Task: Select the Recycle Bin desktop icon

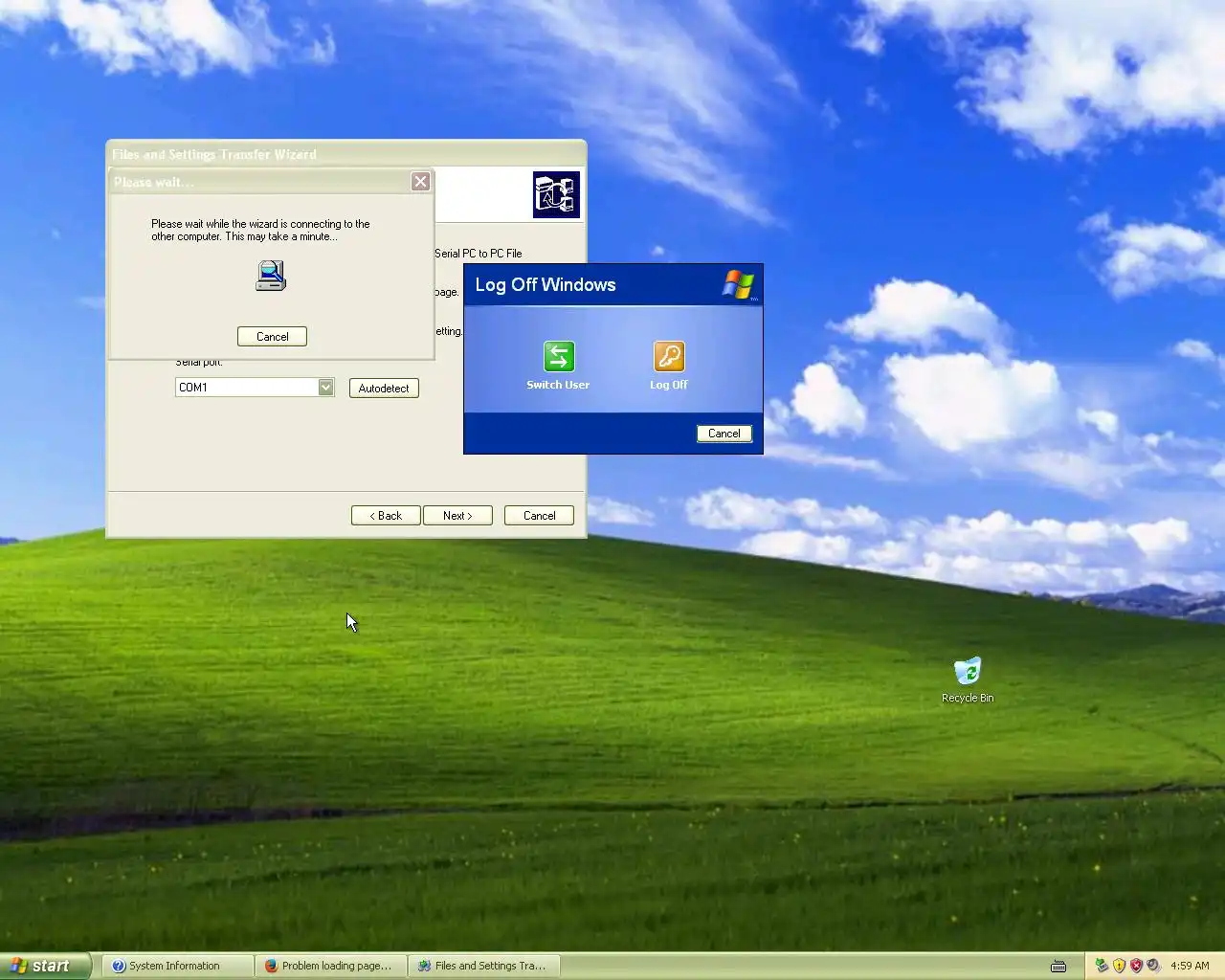Action: coord(968,679)
